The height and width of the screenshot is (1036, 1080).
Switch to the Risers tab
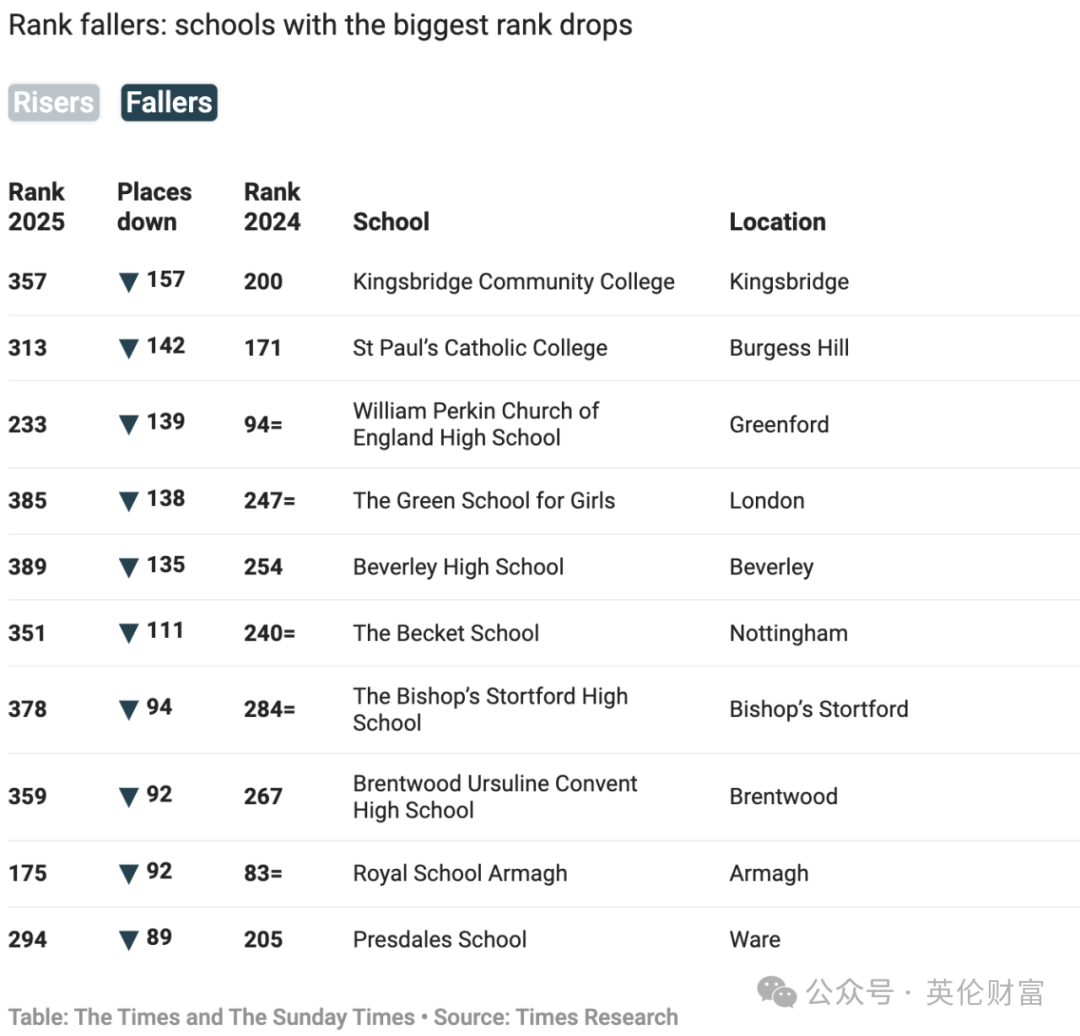tap(54, 103)
